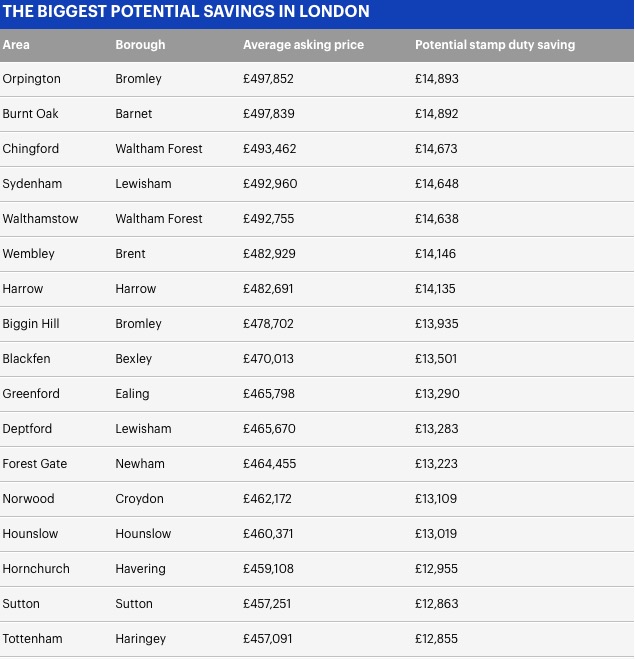Select the Hornchurch area cell
Viewport: 635px width, 659px height.
(x=36, y=569)
